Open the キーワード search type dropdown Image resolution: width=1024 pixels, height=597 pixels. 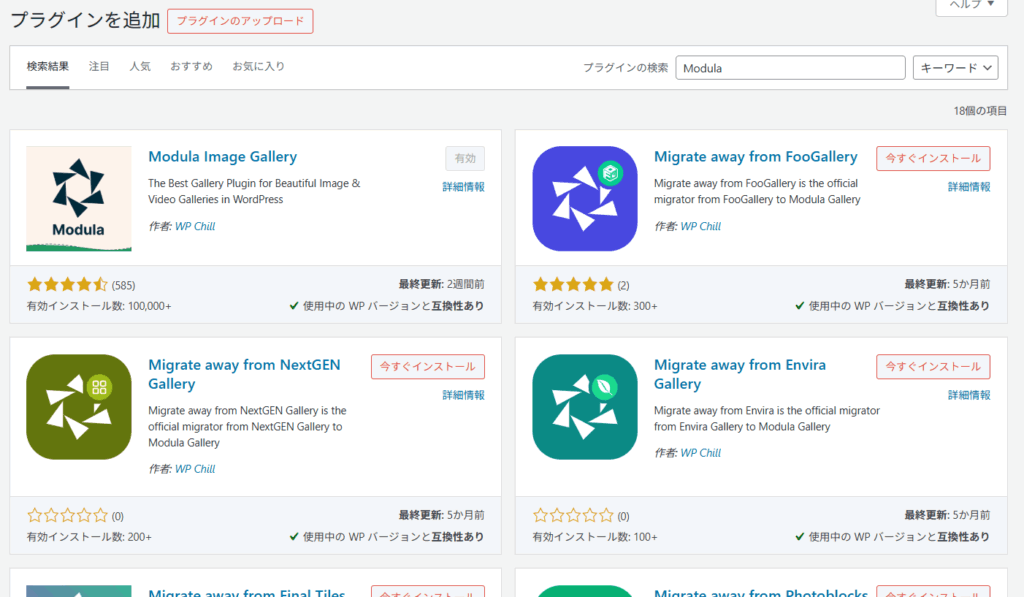click(955, 68)
